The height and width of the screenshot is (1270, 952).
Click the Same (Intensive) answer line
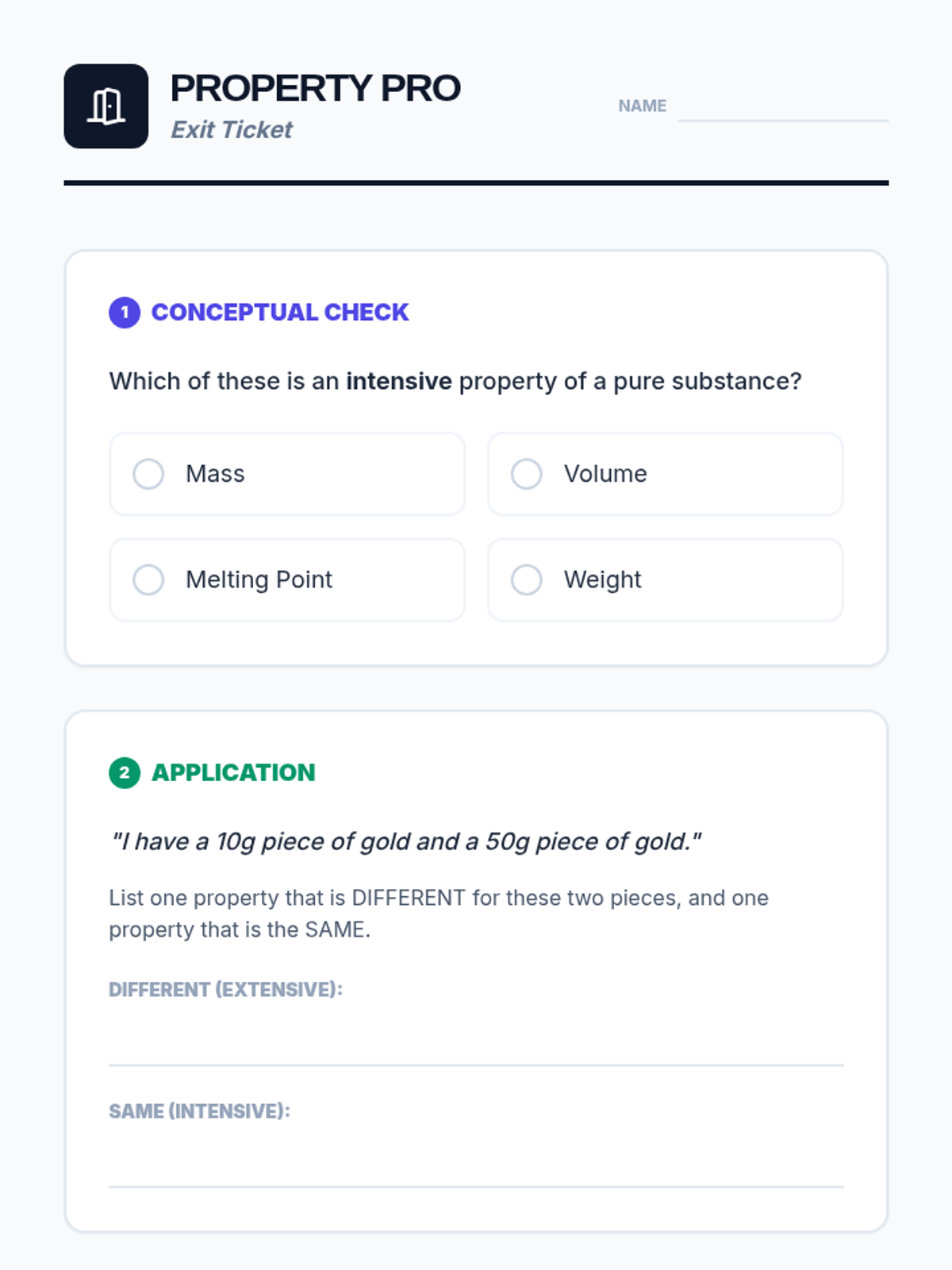click(x=476, y=1162)
